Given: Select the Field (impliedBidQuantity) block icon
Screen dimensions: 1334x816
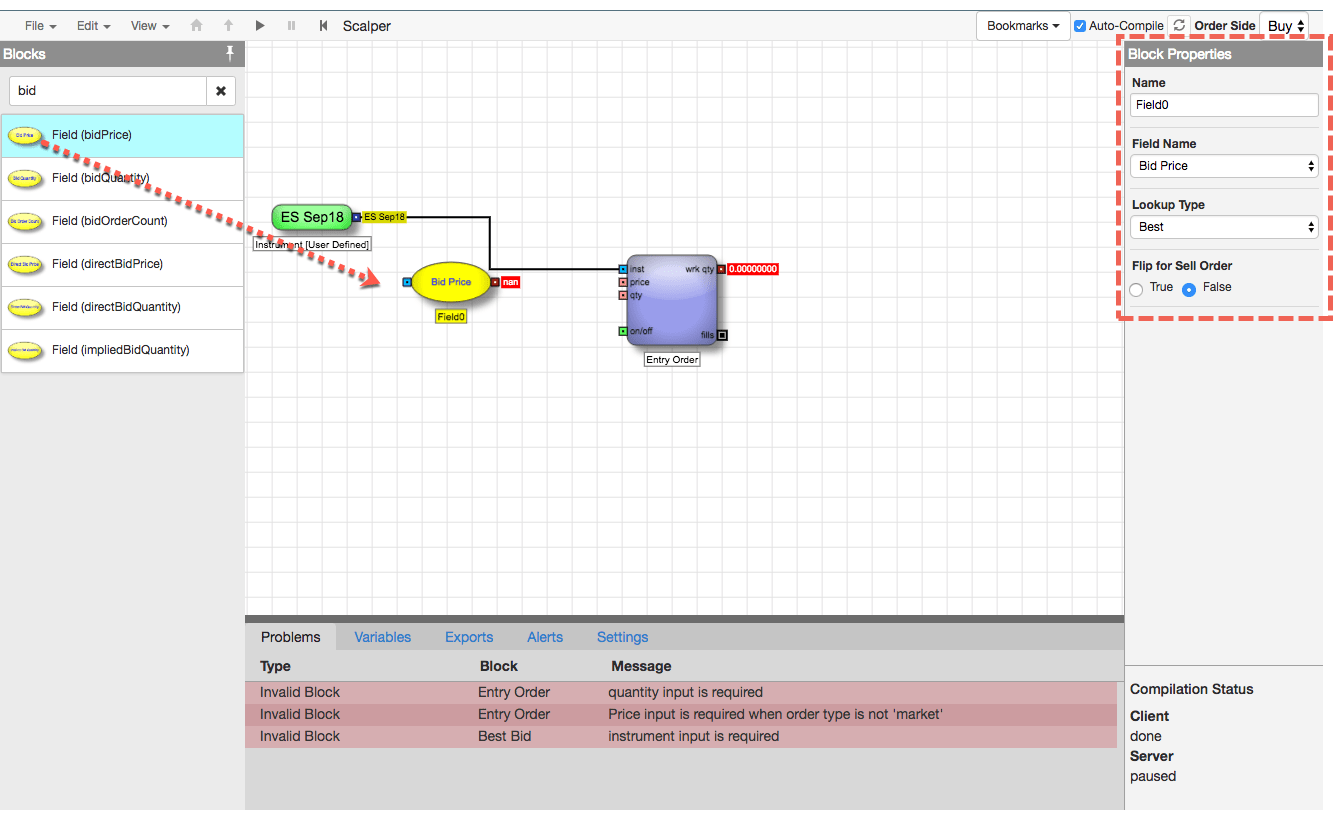Looking at the screenshot, I should tap(25, 350).
